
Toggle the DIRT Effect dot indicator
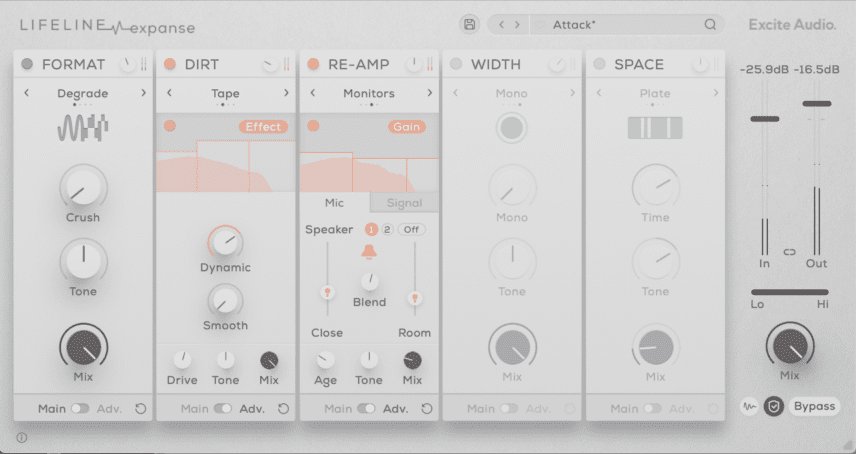pos(170,126)
